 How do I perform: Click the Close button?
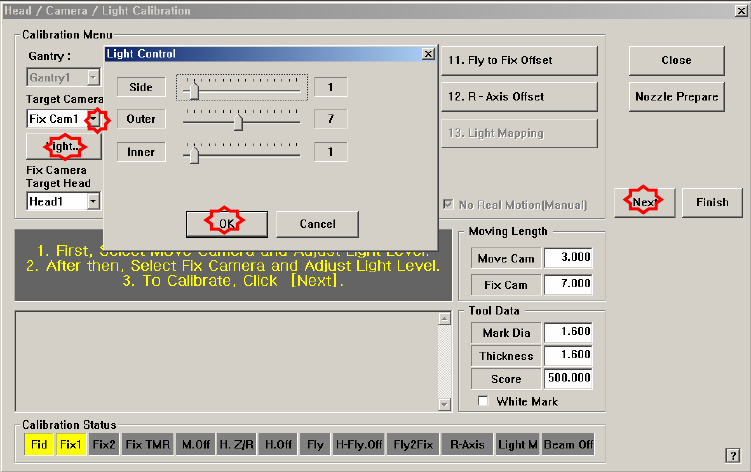[x=676, y=60]
